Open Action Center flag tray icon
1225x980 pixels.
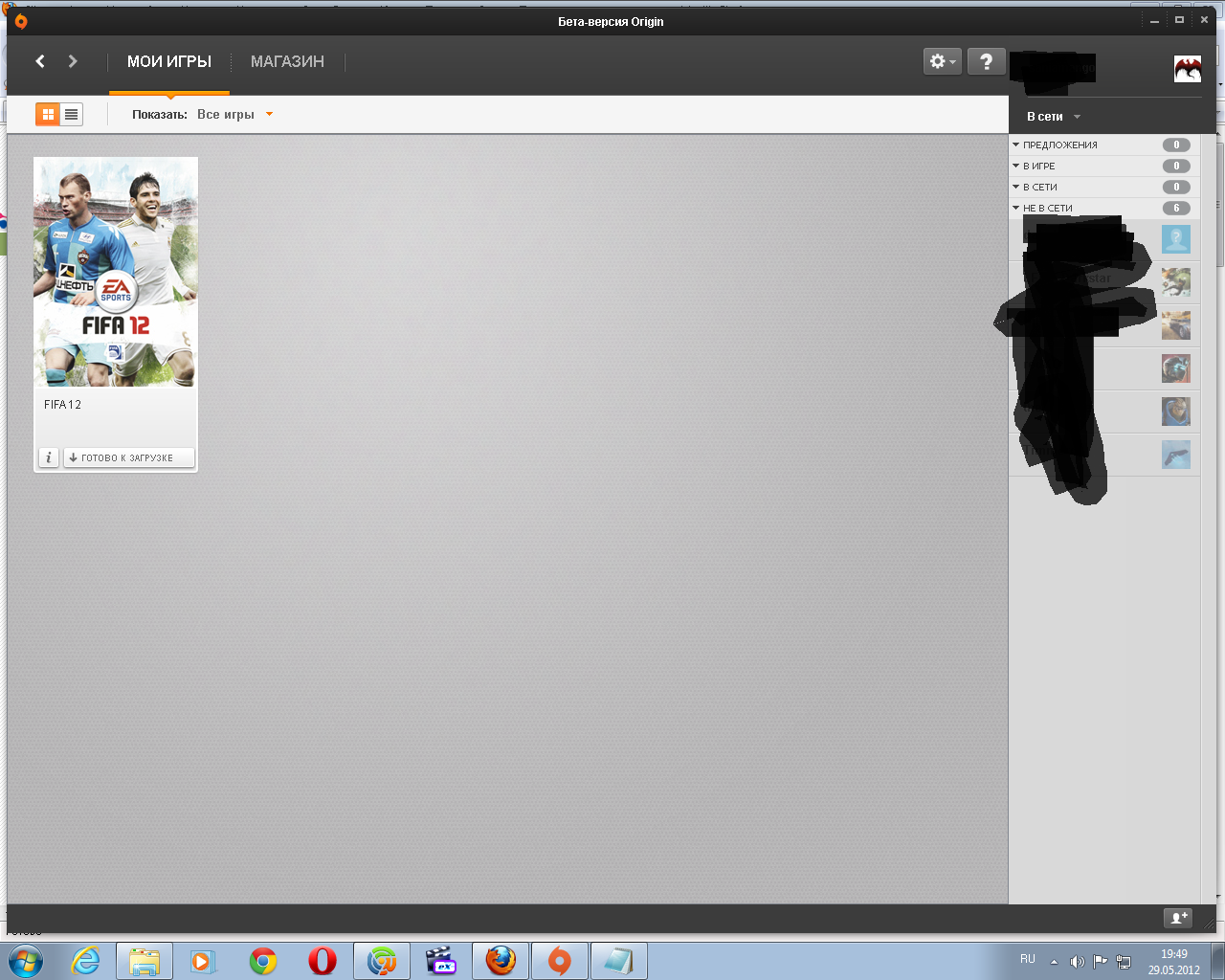click(1101, 962)
